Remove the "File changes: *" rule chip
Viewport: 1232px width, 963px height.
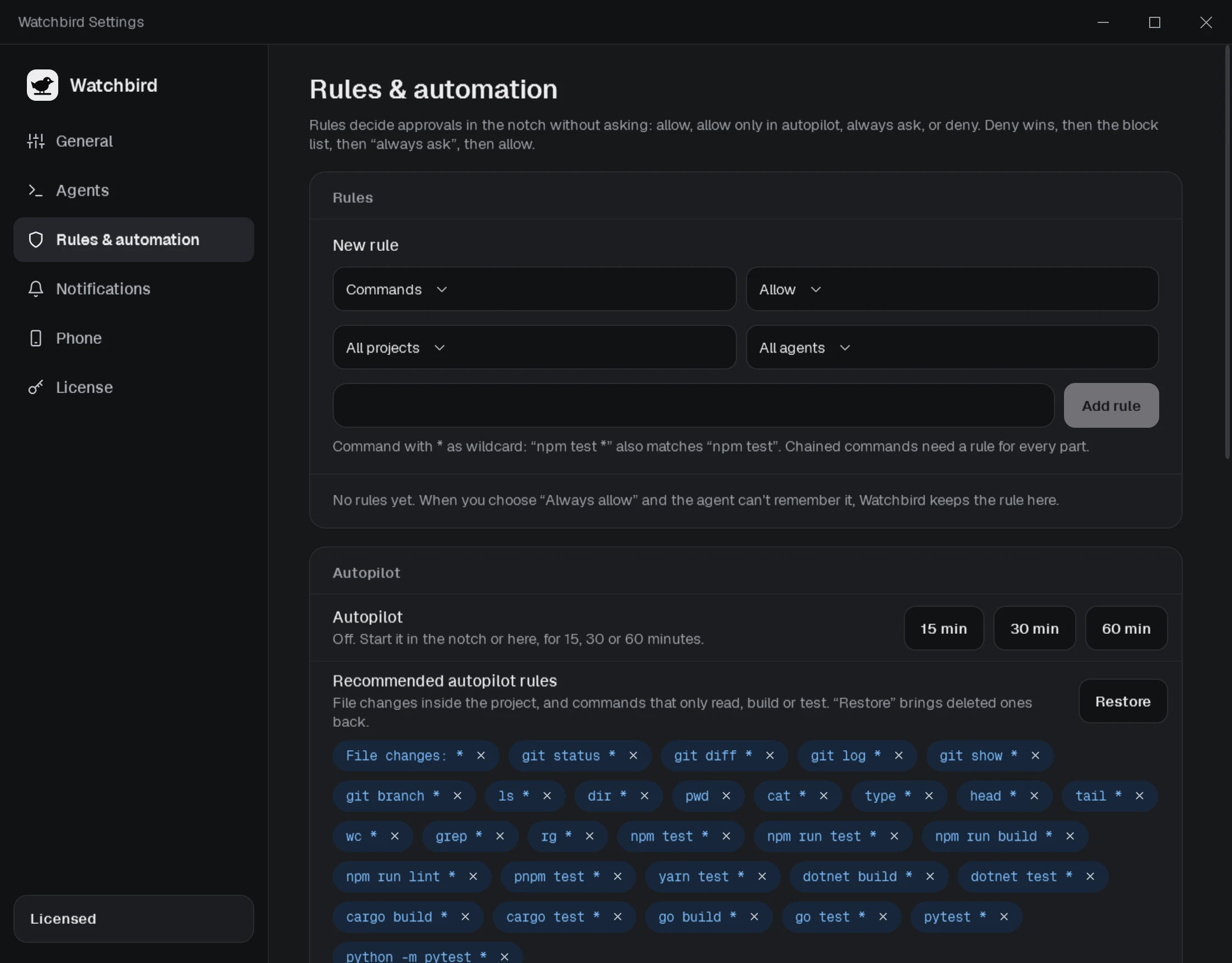480,755
